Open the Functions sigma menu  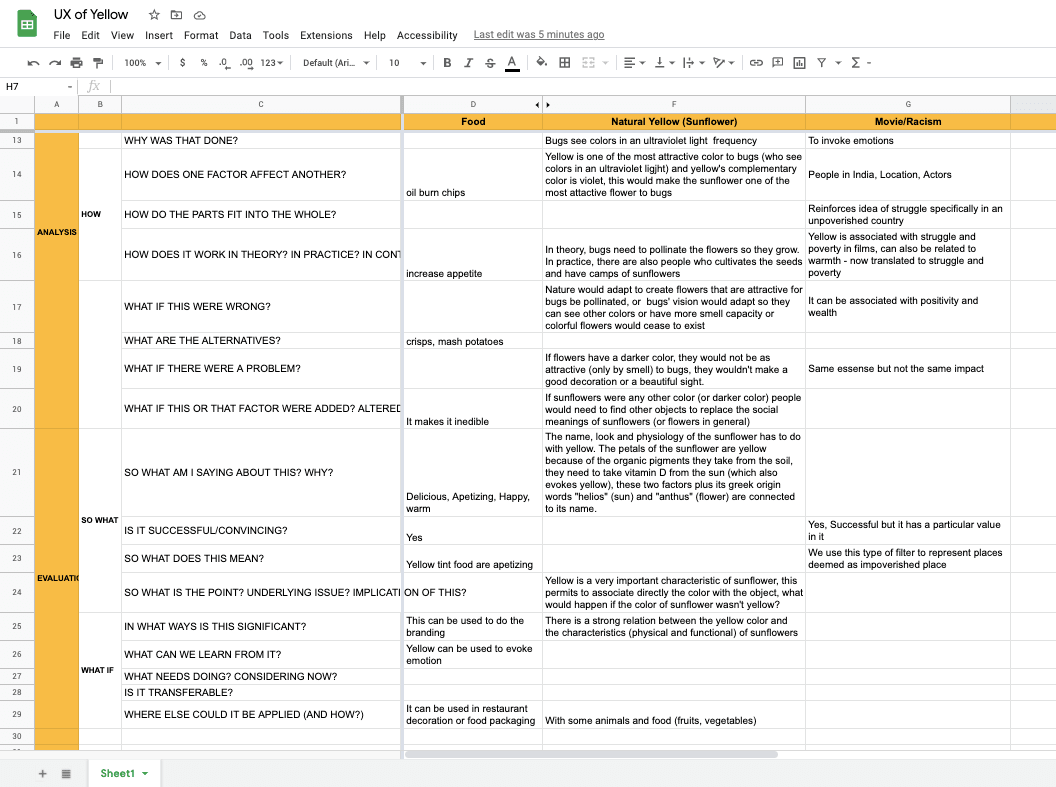click(860, 63)
